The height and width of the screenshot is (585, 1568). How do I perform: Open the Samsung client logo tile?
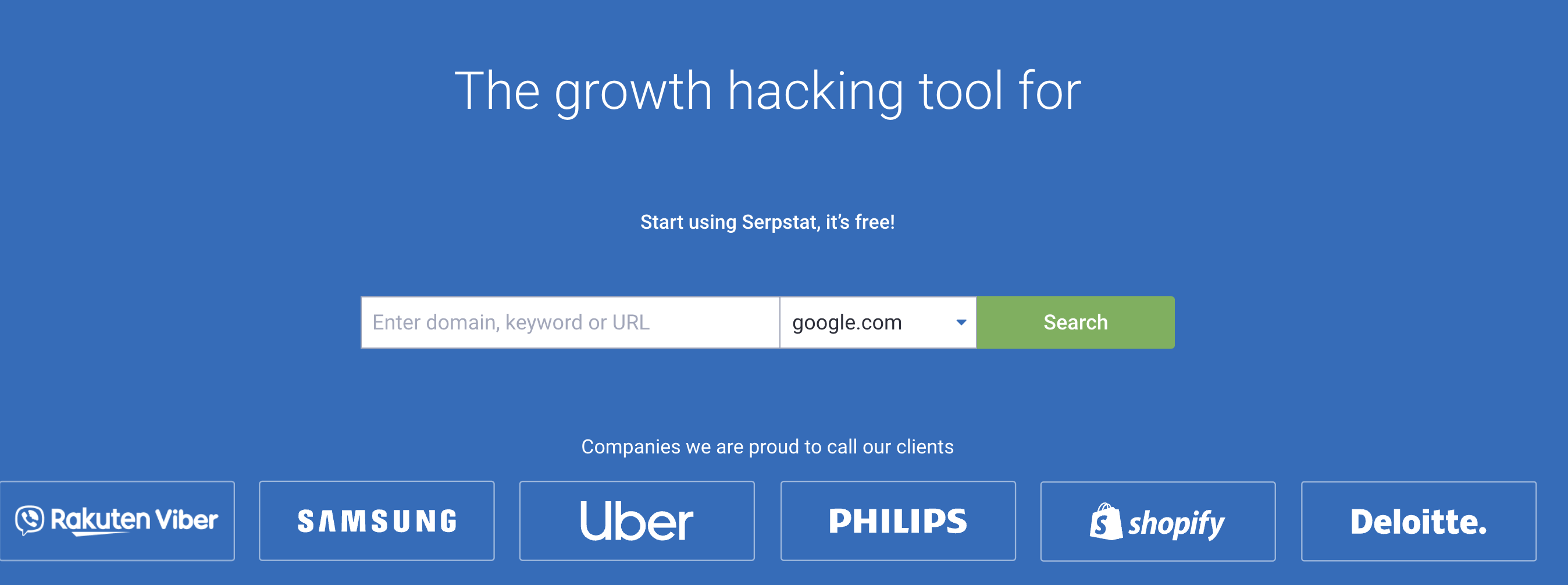pyautogui.click(x=377, y=521)
